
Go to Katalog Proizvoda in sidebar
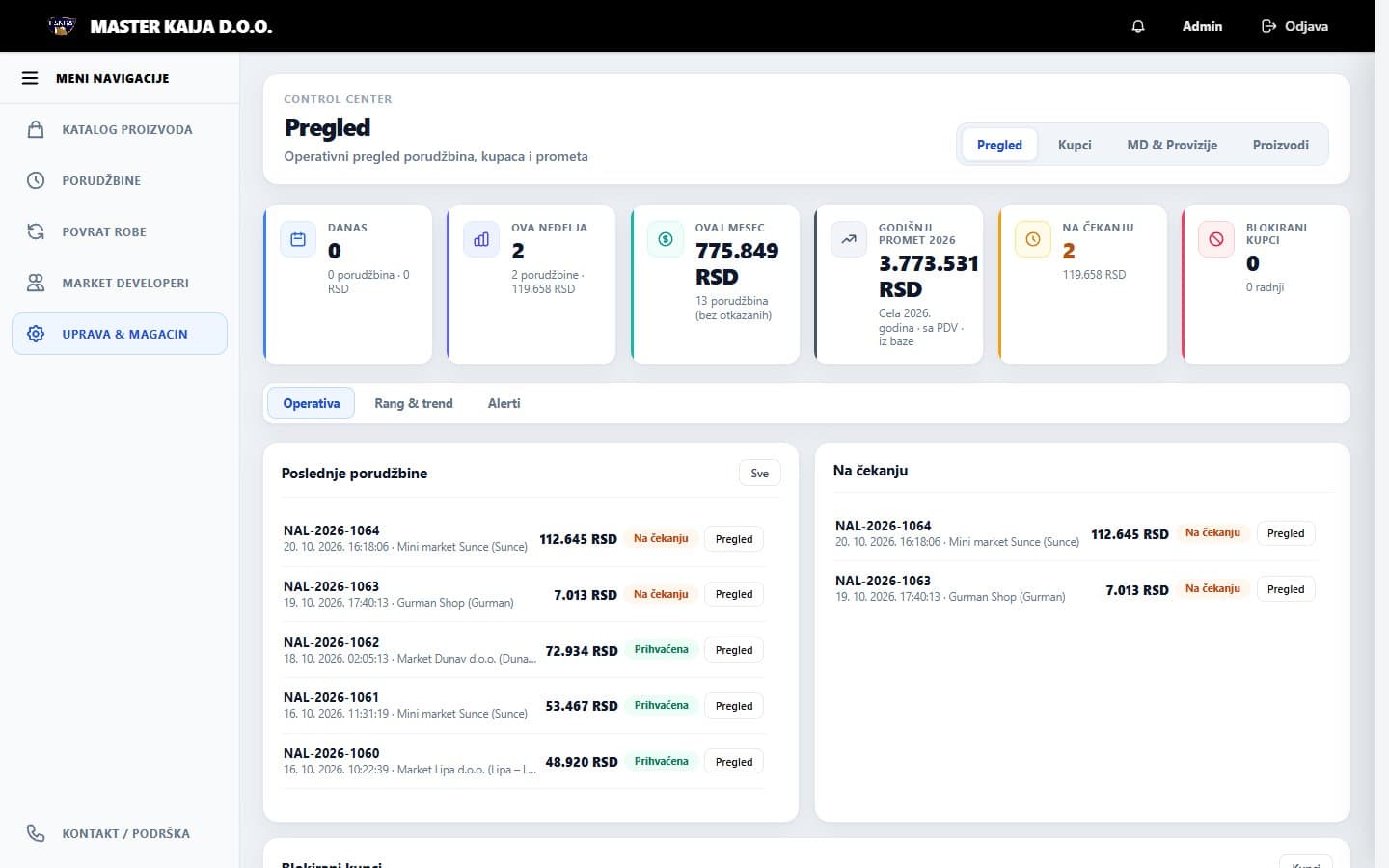120,129
